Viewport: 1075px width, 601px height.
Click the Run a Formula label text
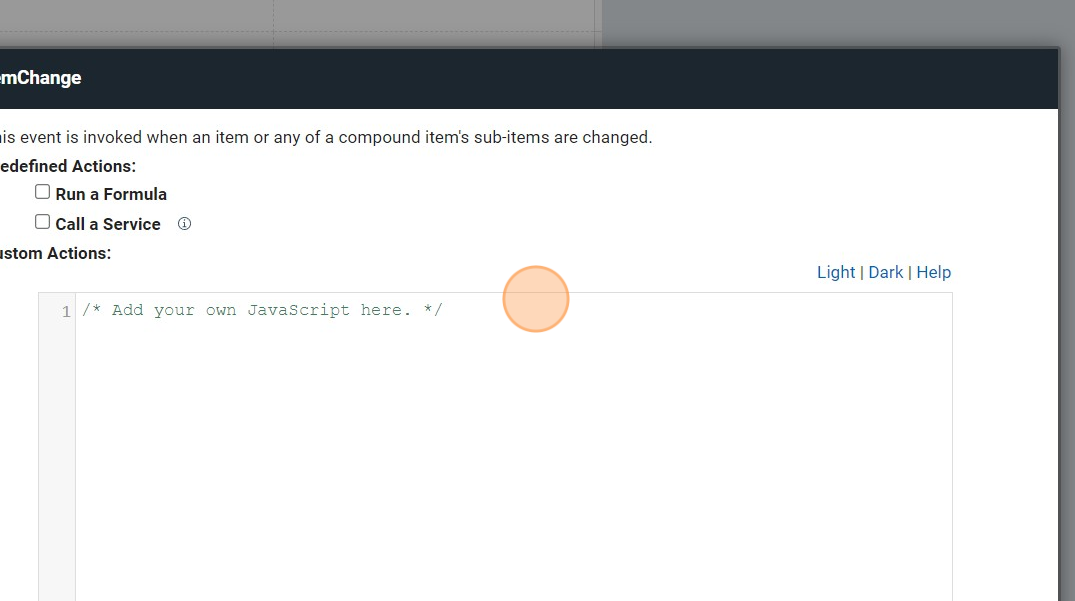tap(111, 194)
